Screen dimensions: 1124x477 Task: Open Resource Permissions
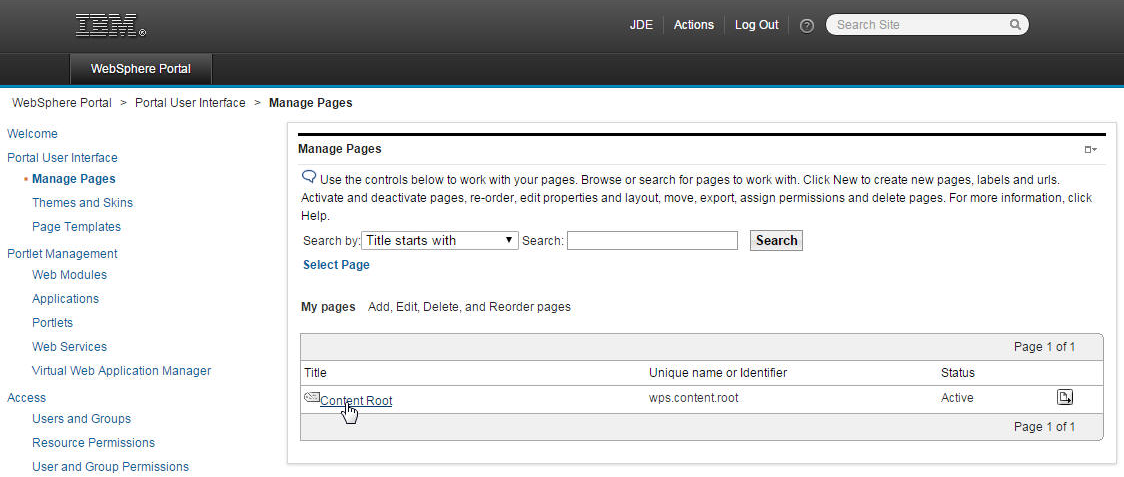(93, 443)
